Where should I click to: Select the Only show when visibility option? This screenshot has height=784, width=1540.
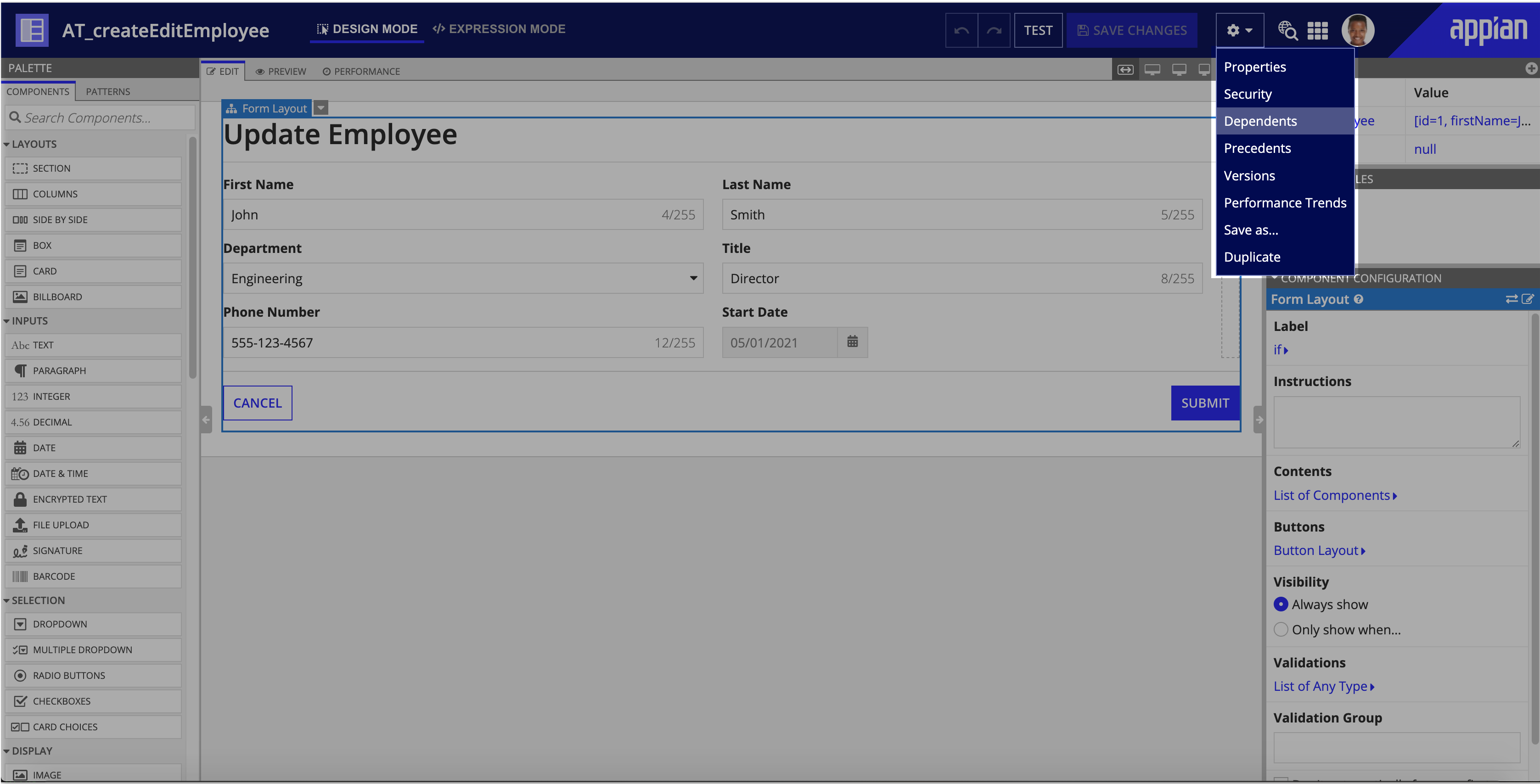1281,629
